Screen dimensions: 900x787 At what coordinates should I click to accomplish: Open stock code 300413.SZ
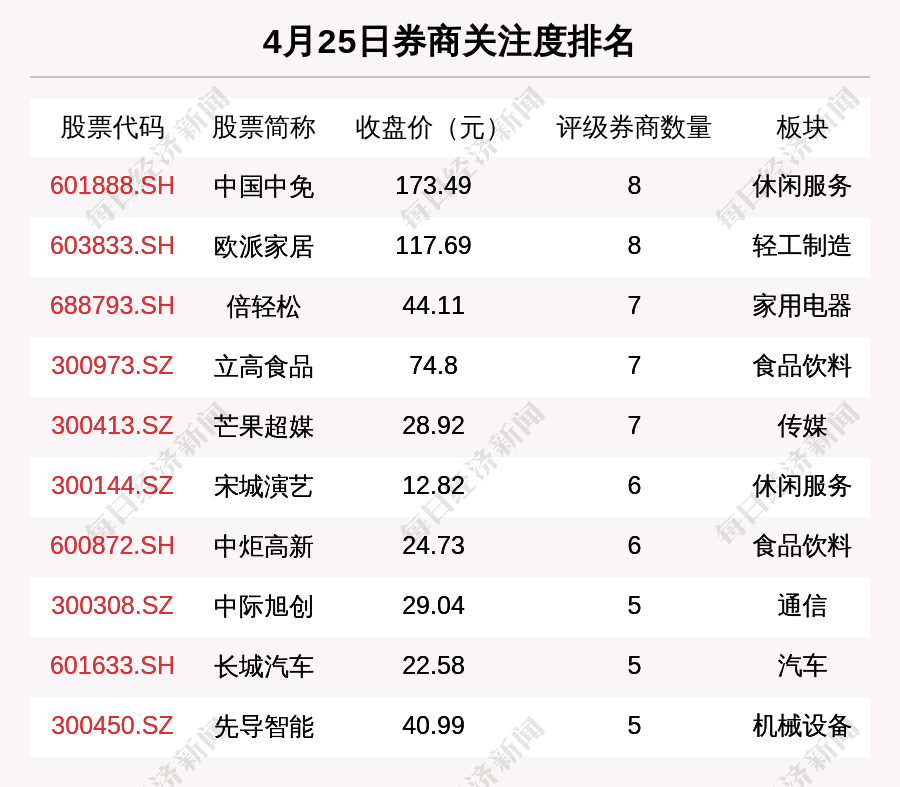112,425
